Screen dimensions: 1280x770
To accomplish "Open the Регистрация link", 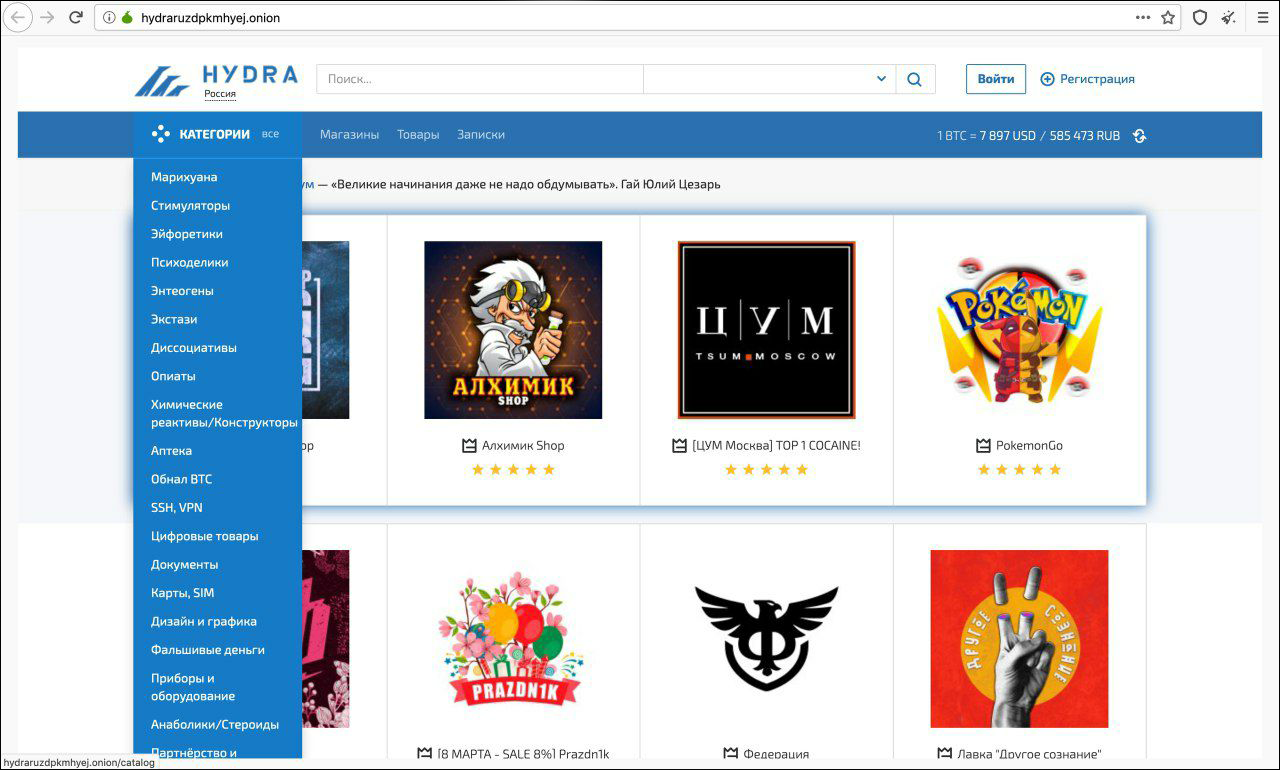I will 1097,79.
